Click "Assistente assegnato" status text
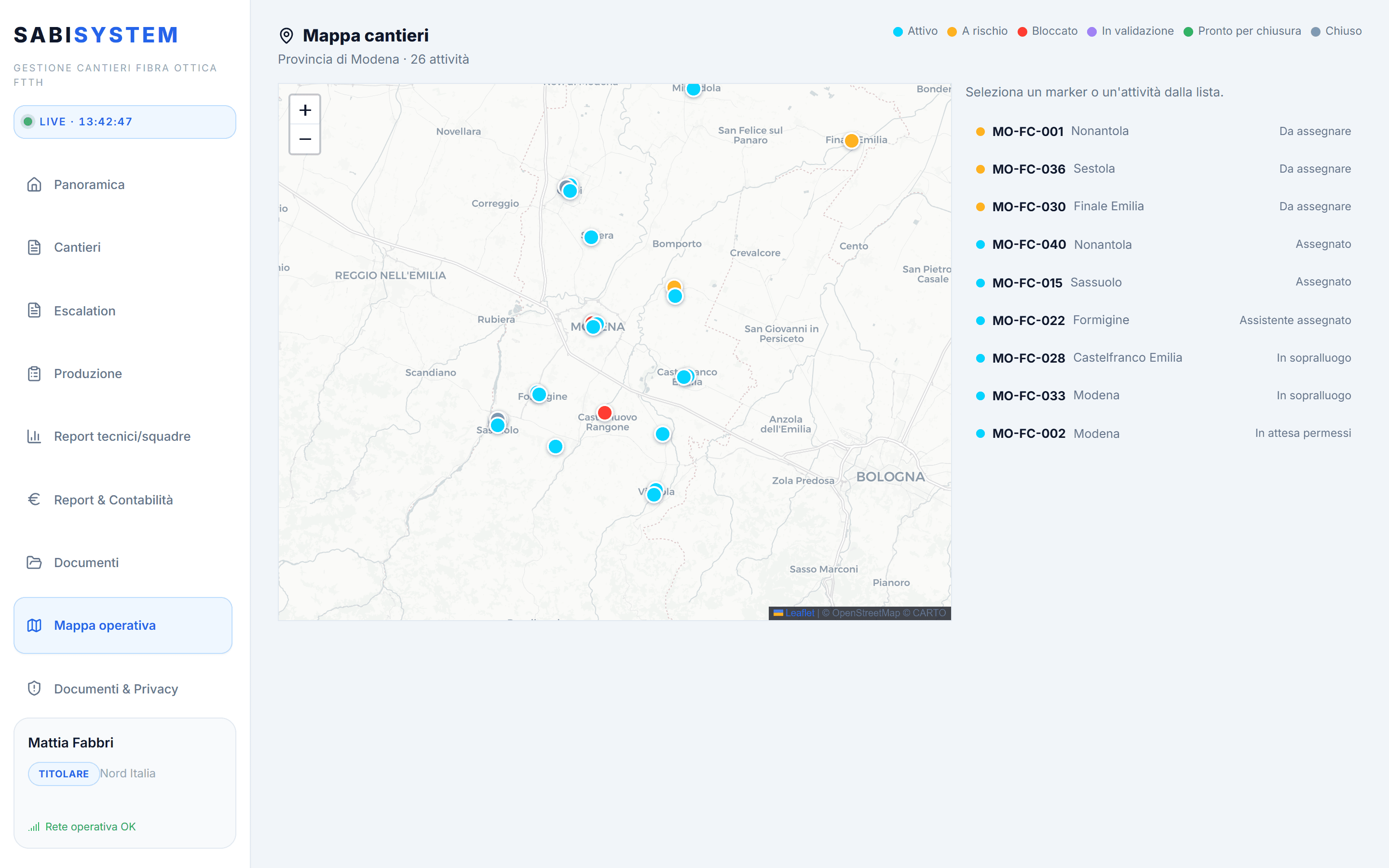1389x868 pixels. click(1295, 320)
